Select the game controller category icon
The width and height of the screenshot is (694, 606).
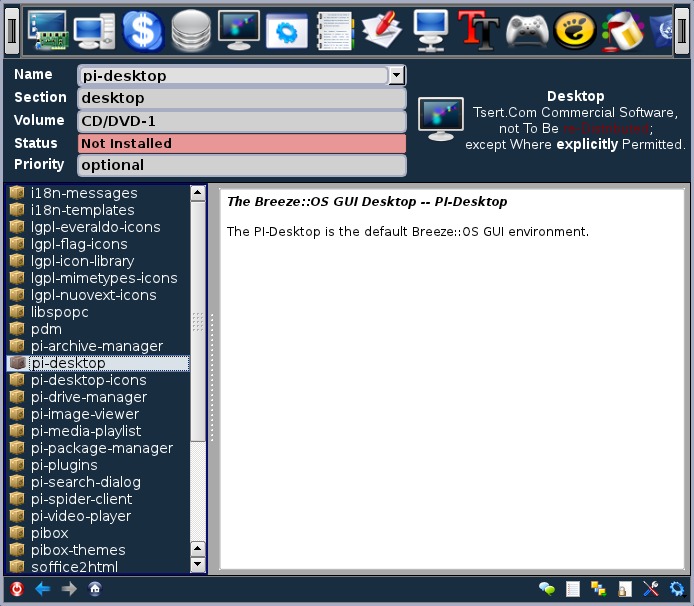[x=526, y=30]
